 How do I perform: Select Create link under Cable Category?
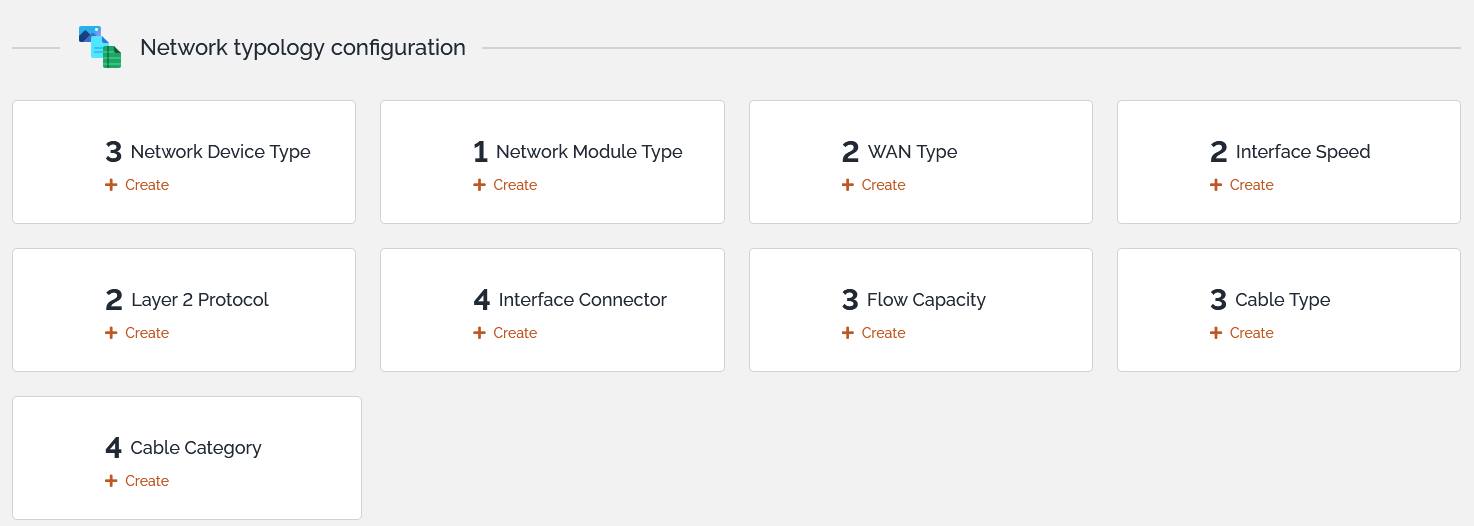pyautogui.click(x=147, y=481)
